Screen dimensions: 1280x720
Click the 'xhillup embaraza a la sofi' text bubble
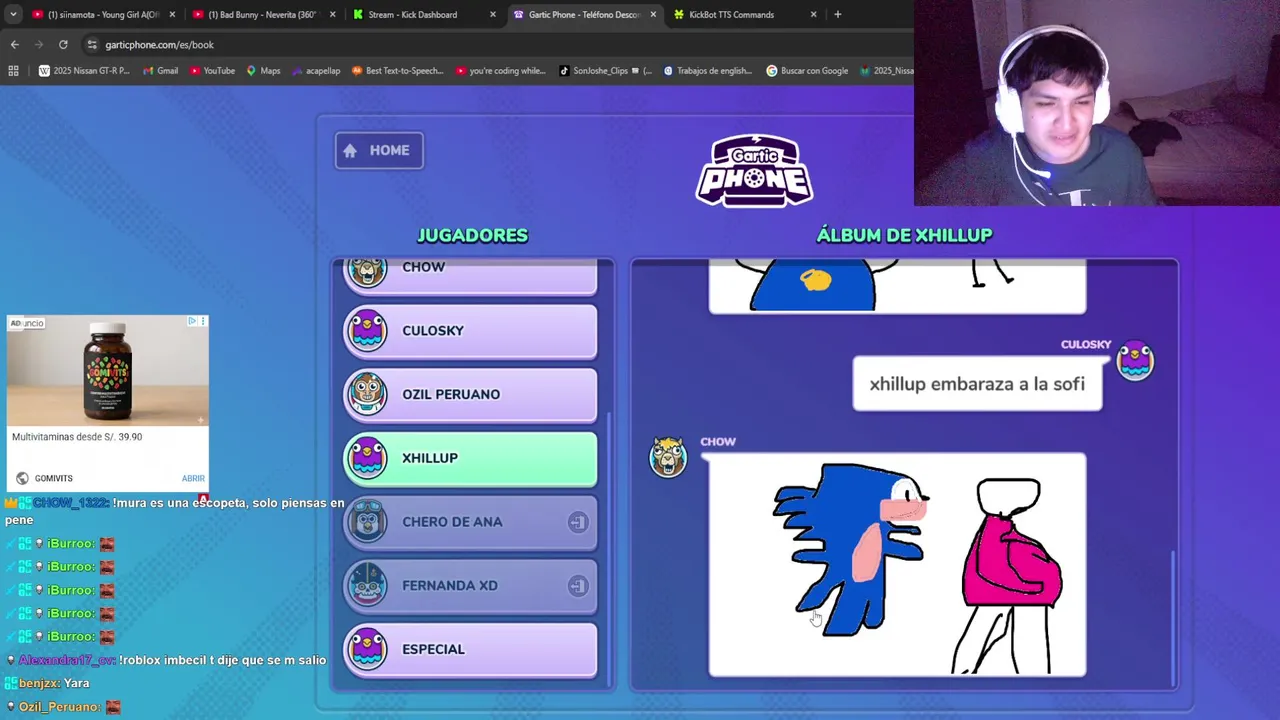tap(977, 384)
